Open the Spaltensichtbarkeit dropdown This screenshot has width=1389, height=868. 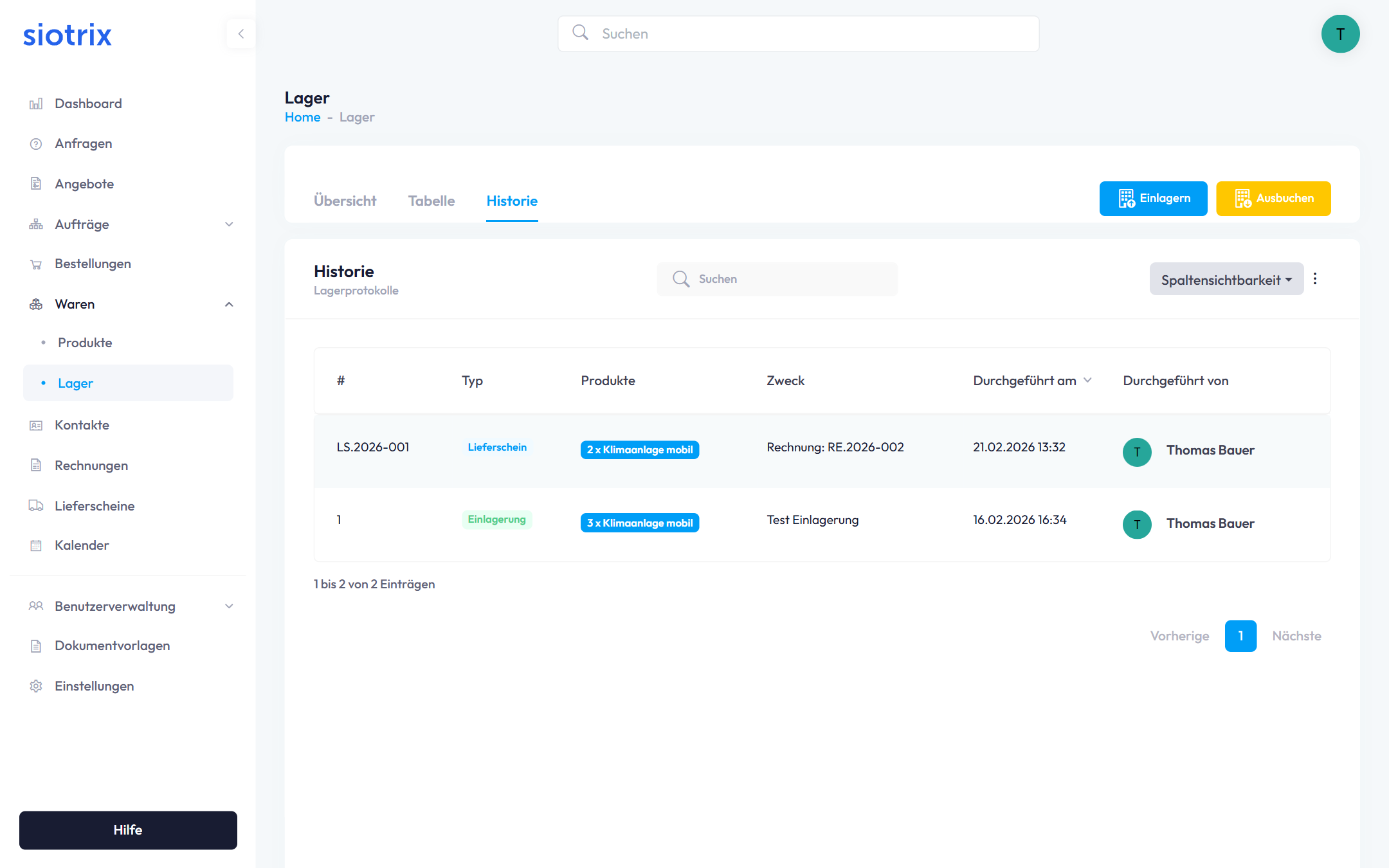tap(1226, 280)
